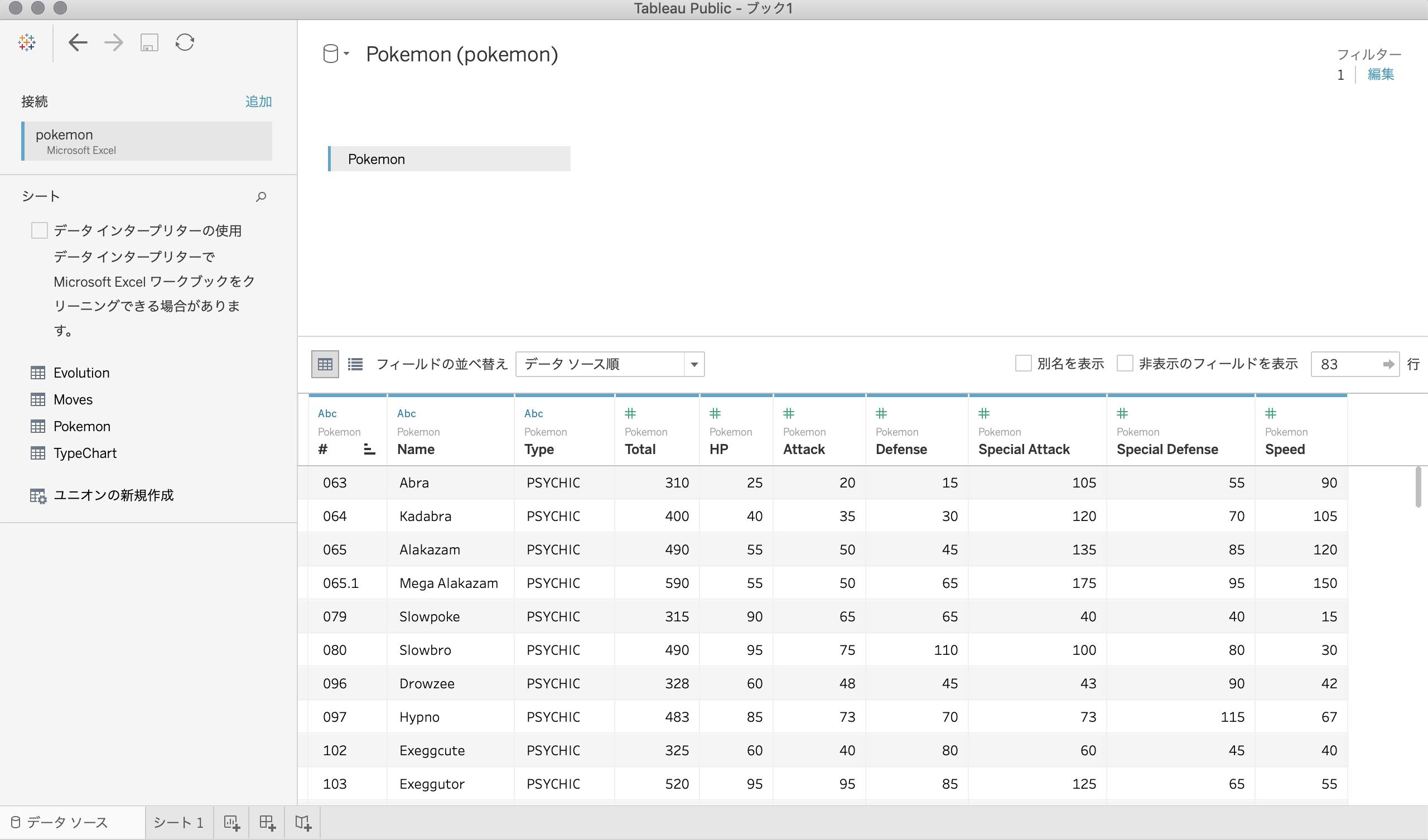Switch to data grid preview view
This screenshot has width=1428, height=840.
pos(325,364)
